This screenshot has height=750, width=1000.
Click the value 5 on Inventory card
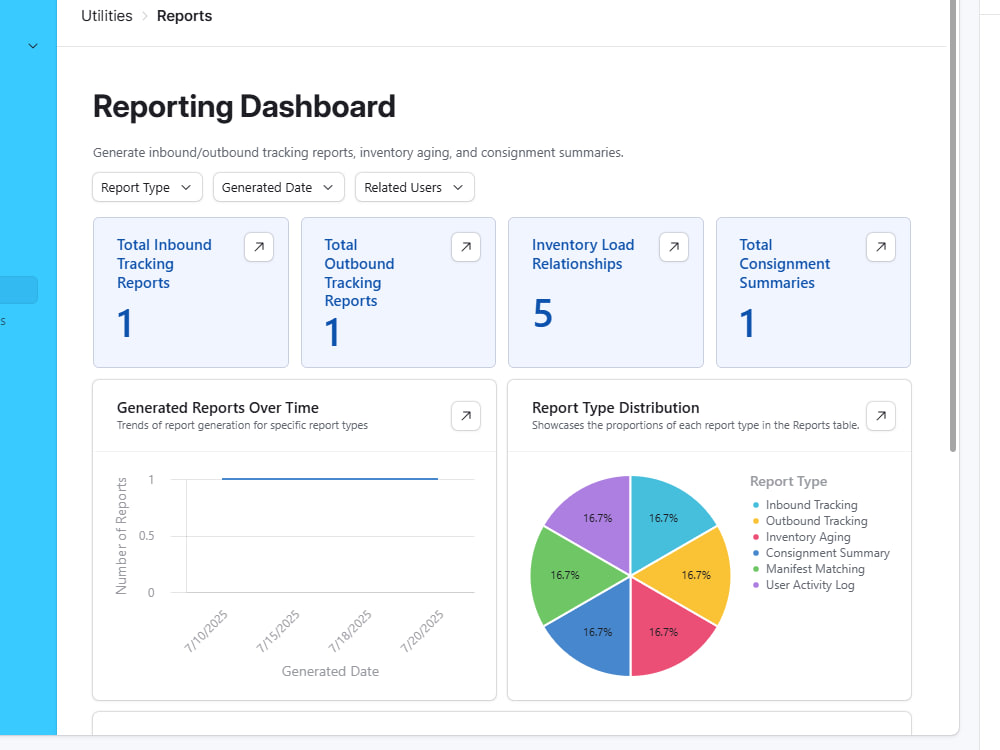(543, 313)
